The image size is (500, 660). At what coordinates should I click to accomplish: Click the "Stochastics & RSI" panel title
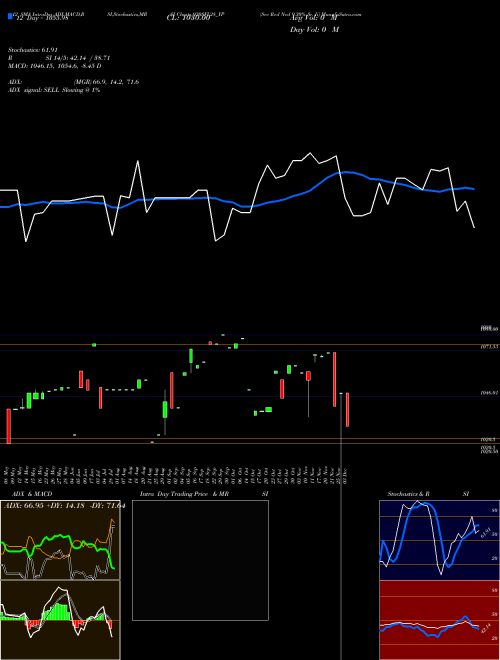(x=428, y=494)
